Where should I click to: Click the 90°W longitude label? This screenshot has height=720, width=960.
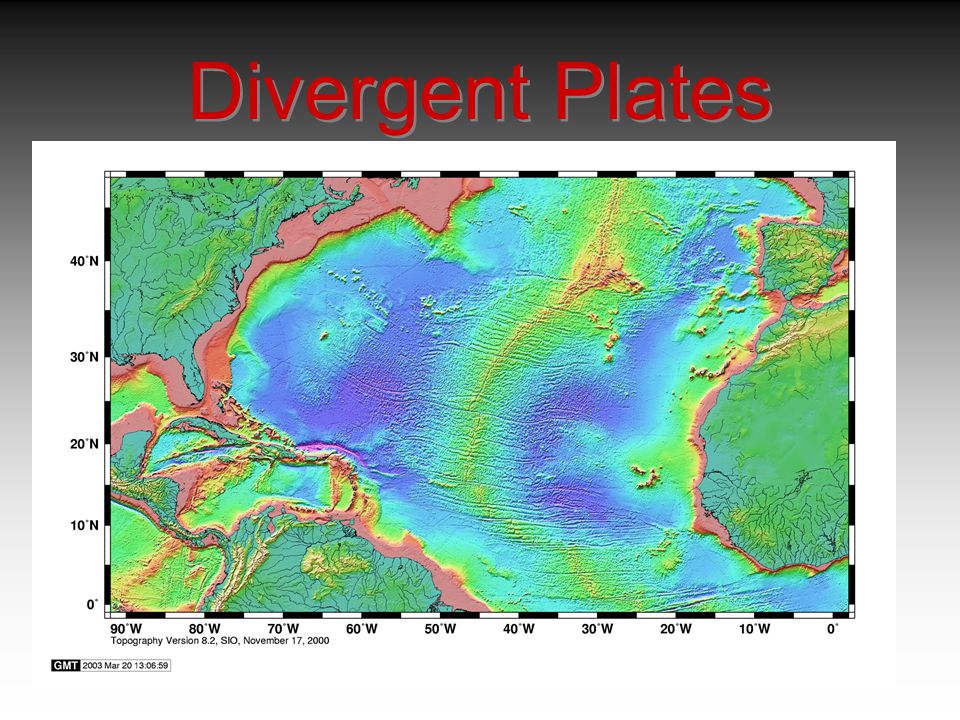(x=126, y=629)
